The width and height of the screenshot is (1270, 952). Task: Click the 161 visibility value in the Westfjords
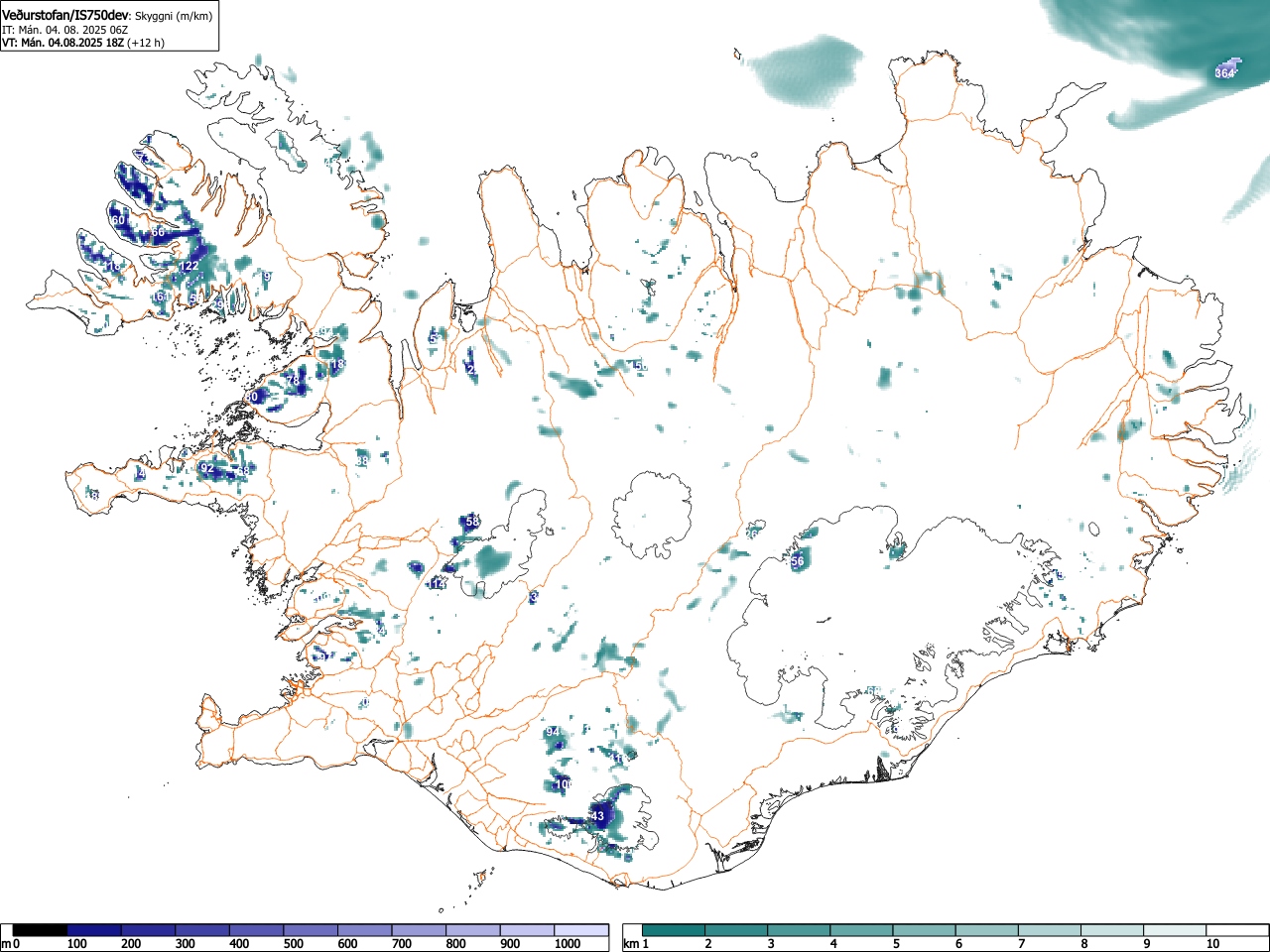tap(162, 297)
